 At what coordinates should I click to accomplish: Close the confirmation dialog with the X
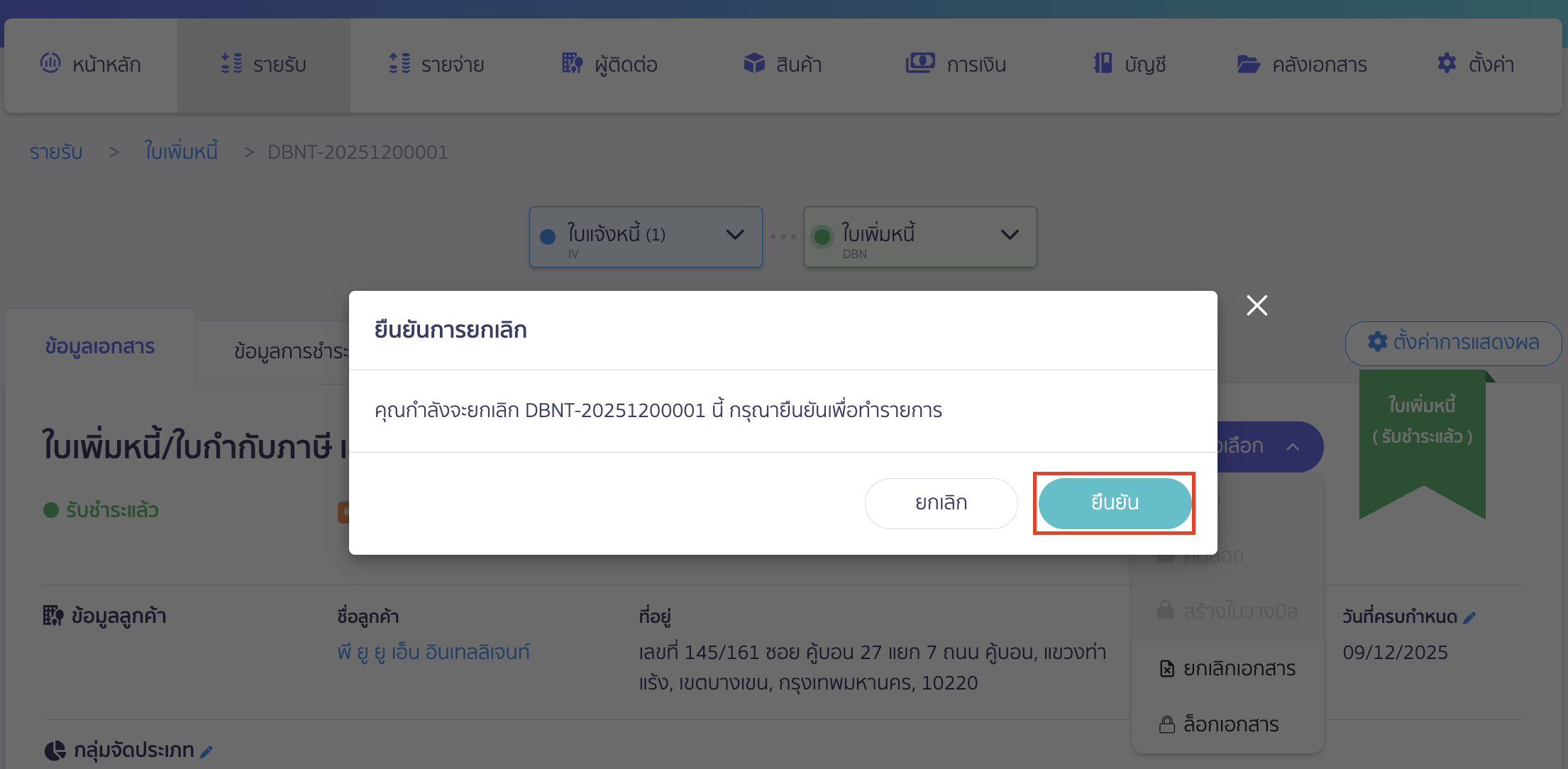point(1257,305)
